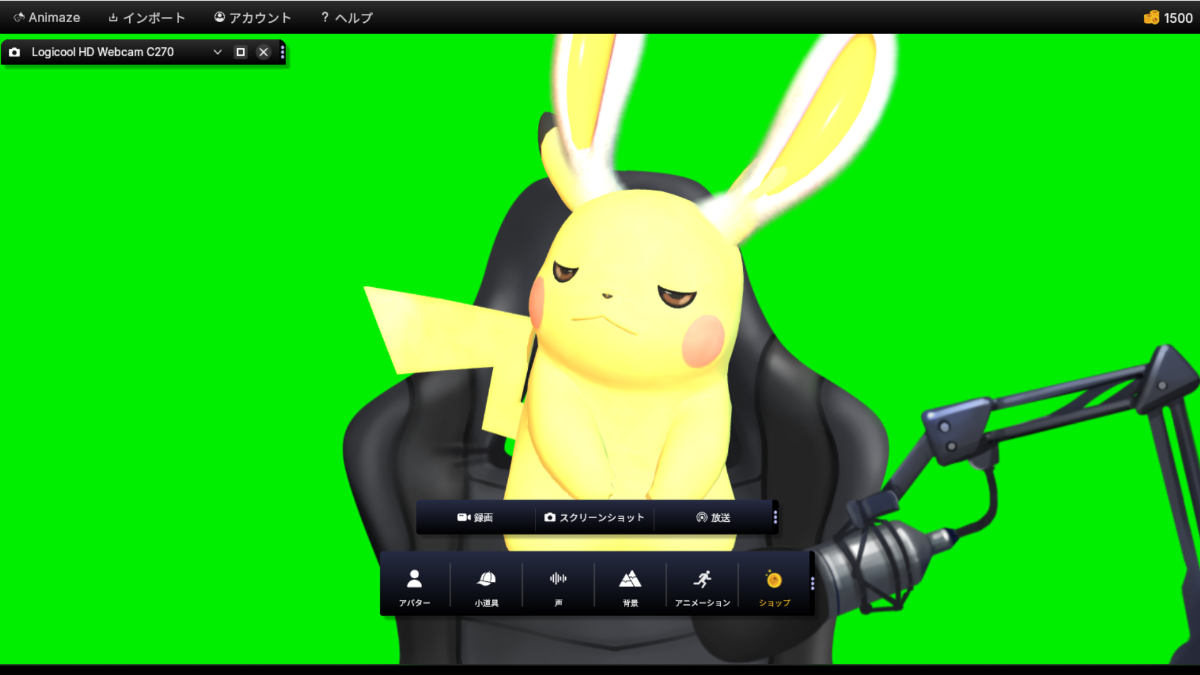1200x675 pixels.
Task: Start recording with 録画 button
Action: point(475,518)
